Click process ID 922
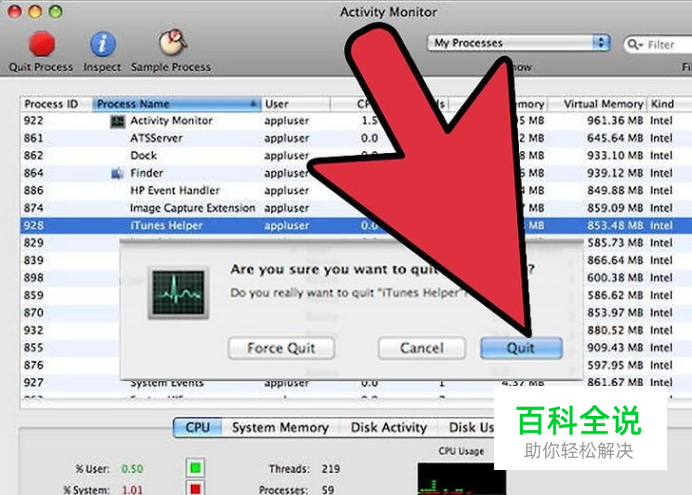 (34, 120)
